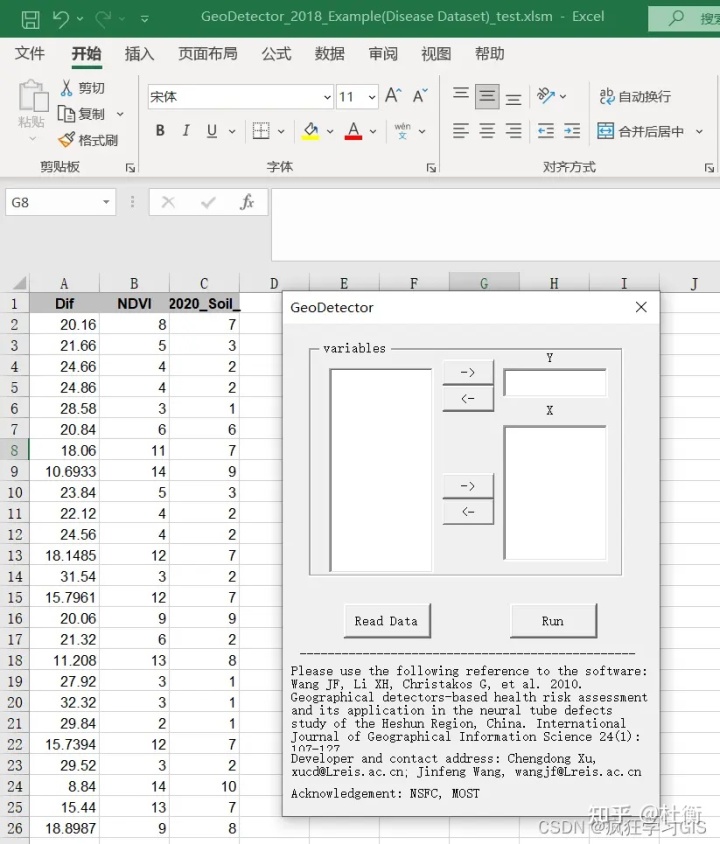The width and height of the screenshot is (720, 844).
Task: Expand the underline style dropdown arrow
Action: 232,131
